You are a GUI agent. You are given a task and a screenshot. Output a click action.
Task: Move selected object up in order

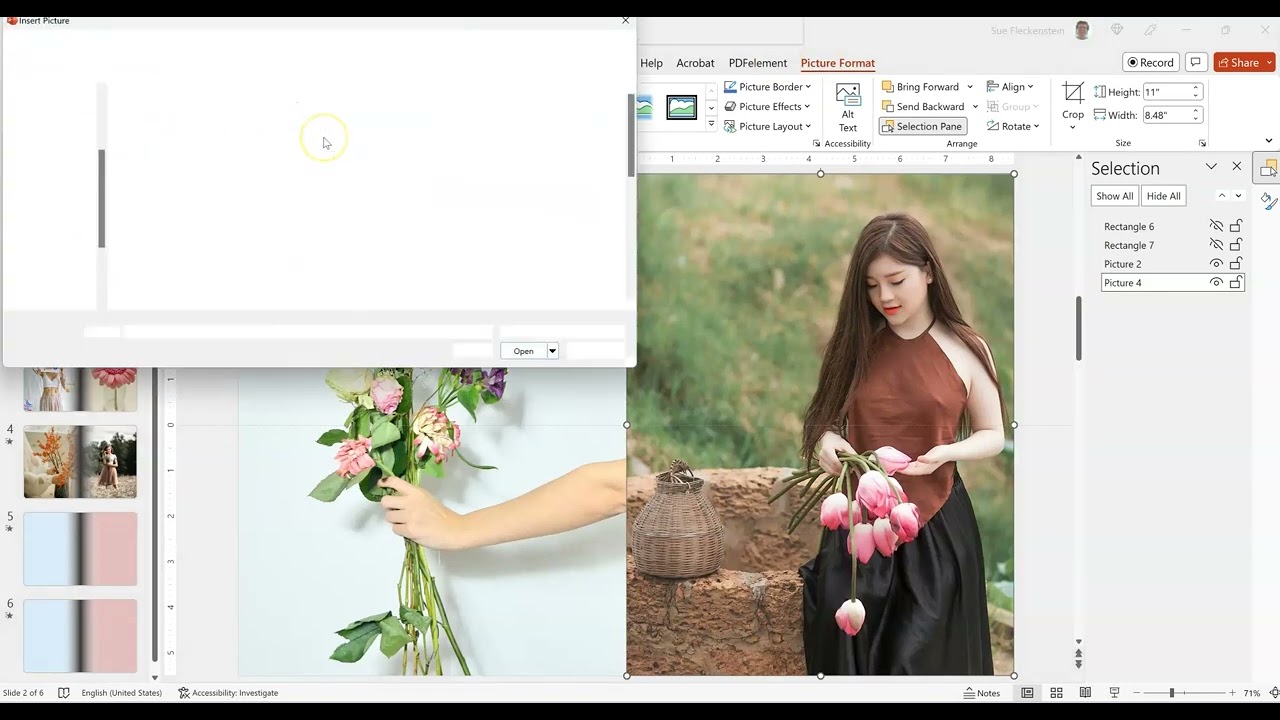coord(1221,196)
